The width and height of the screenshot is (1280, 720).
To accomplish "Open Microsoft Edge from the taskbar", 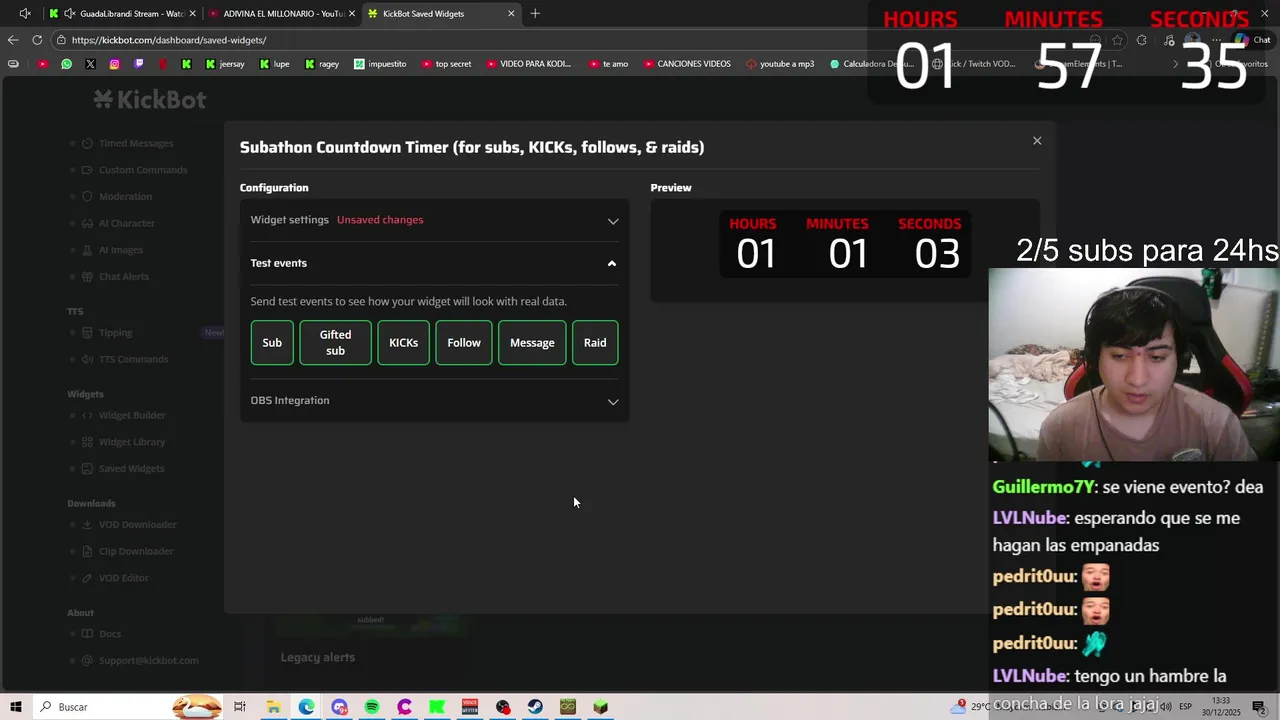I will (x=306, y=707).
